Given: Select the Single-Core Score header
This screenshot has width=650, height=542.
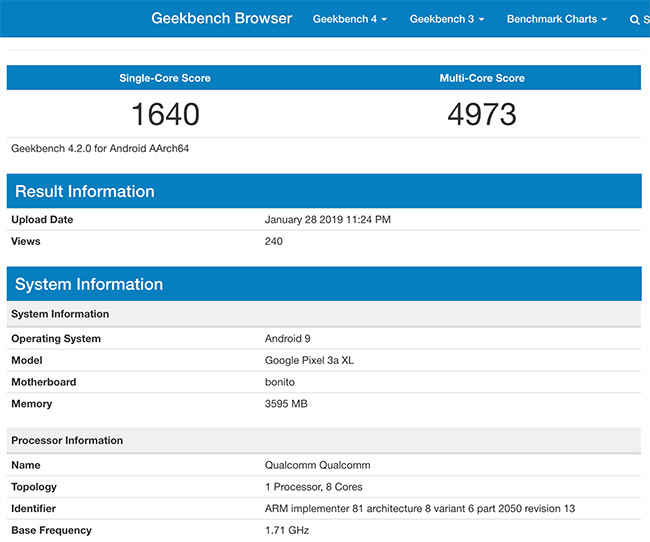Looking at the screenshot, I should 165,78.
